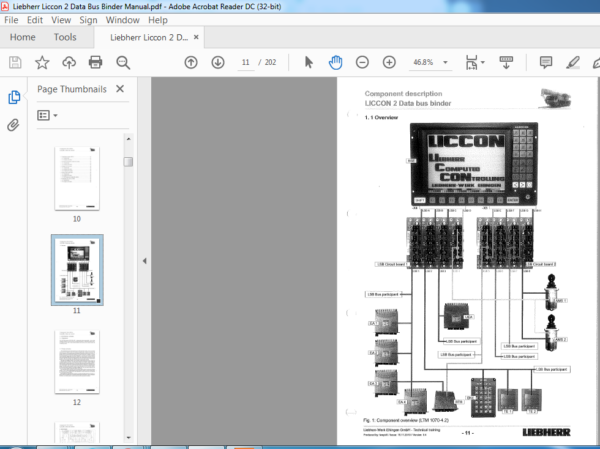Click the scrolling mode toolbar icon
Viewport: 600px width, 449px height.
pos(506,62)
